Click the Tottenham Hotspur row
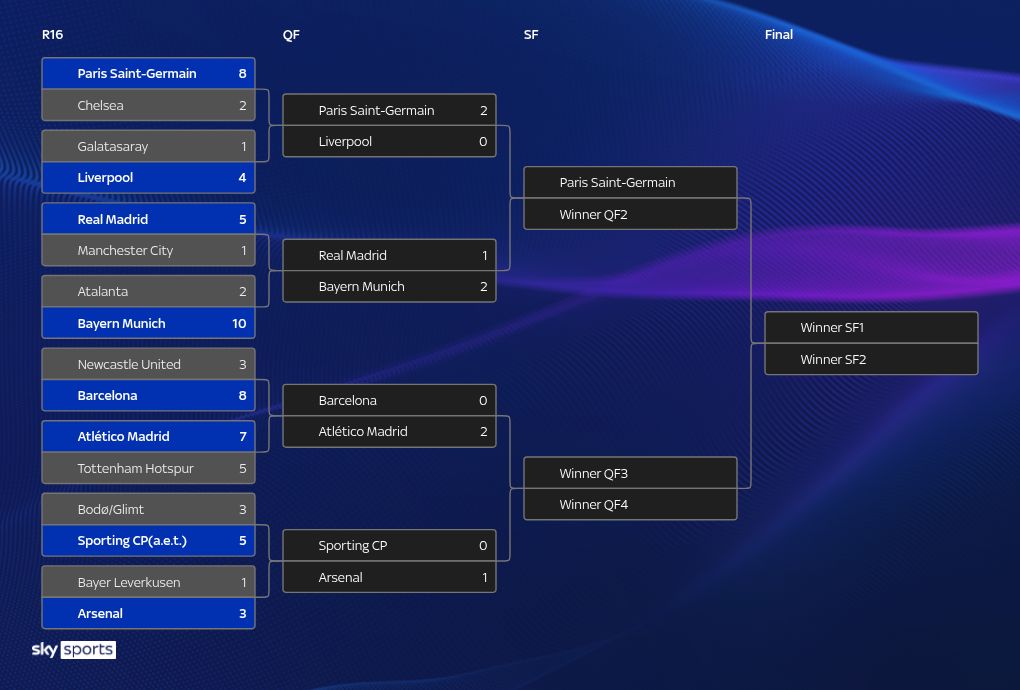 click(x=148, y=468)
